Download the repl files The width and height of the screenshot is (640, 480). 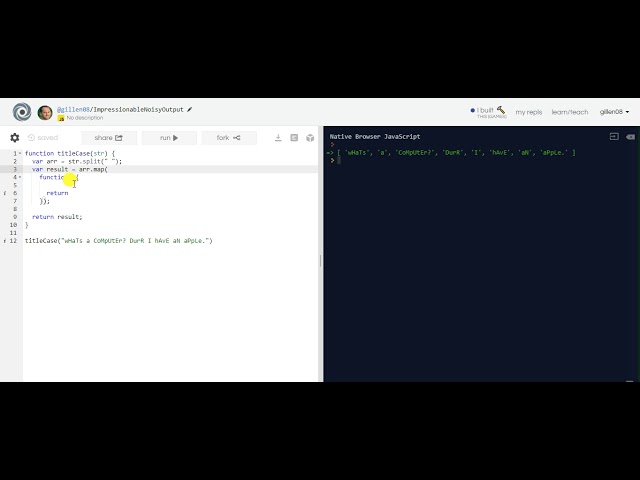coord(278,138)
